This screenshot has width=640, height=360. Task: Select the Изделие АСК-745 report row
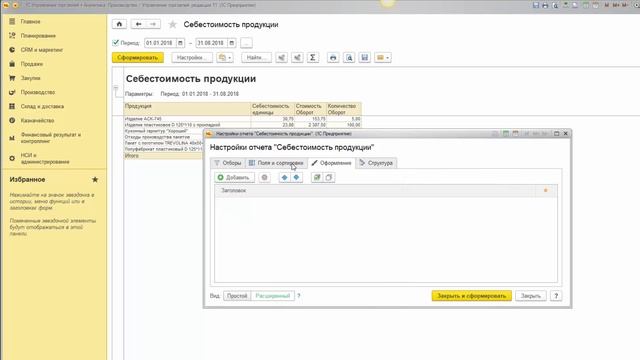tap(242, 119)
